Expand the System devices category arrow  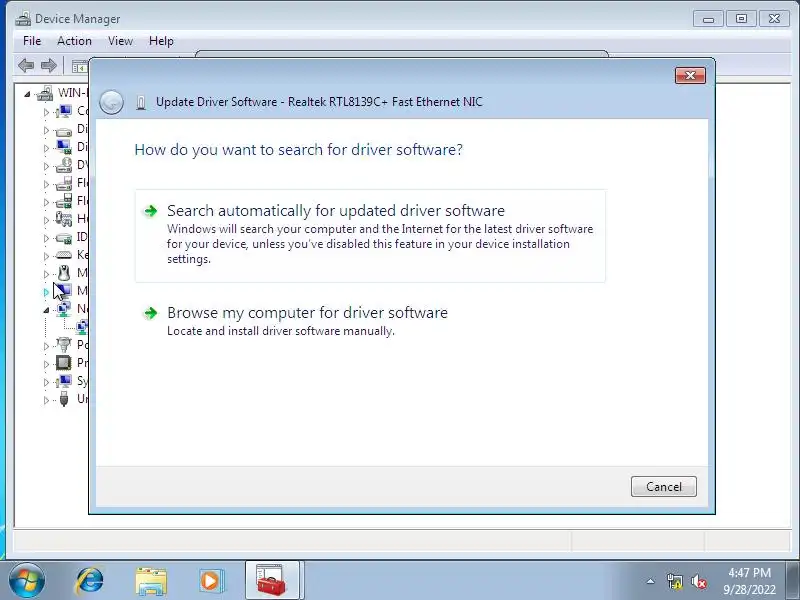pos(46,382)
